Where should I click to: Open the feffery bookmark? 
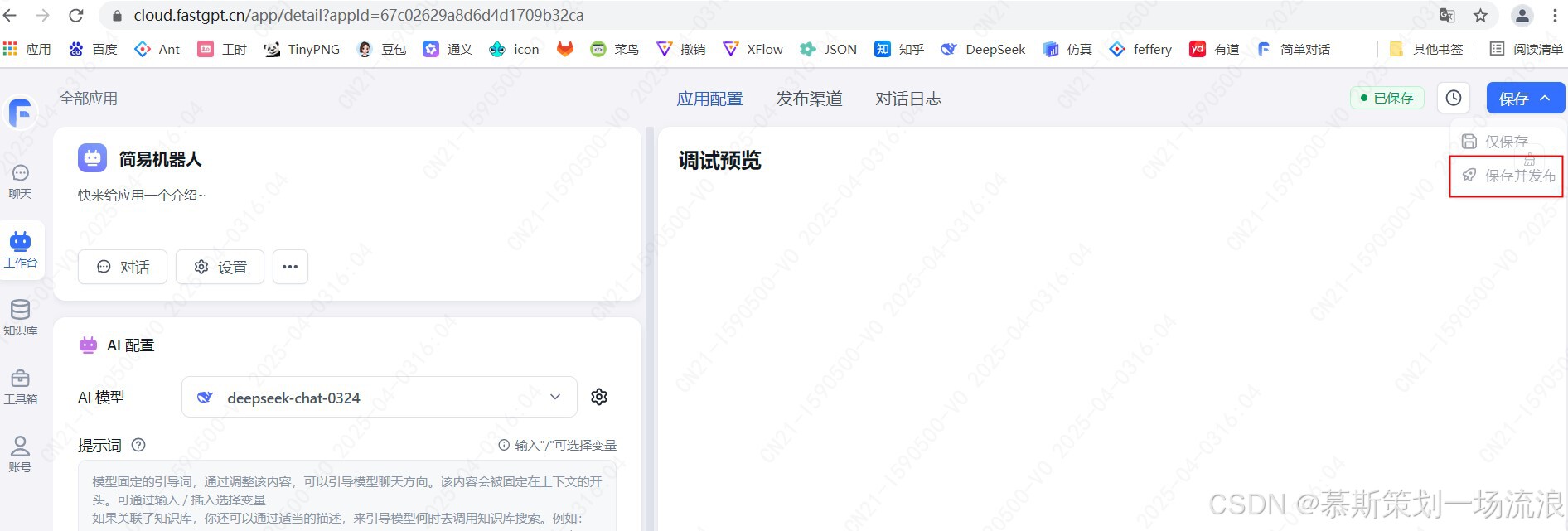point(1140,49)
